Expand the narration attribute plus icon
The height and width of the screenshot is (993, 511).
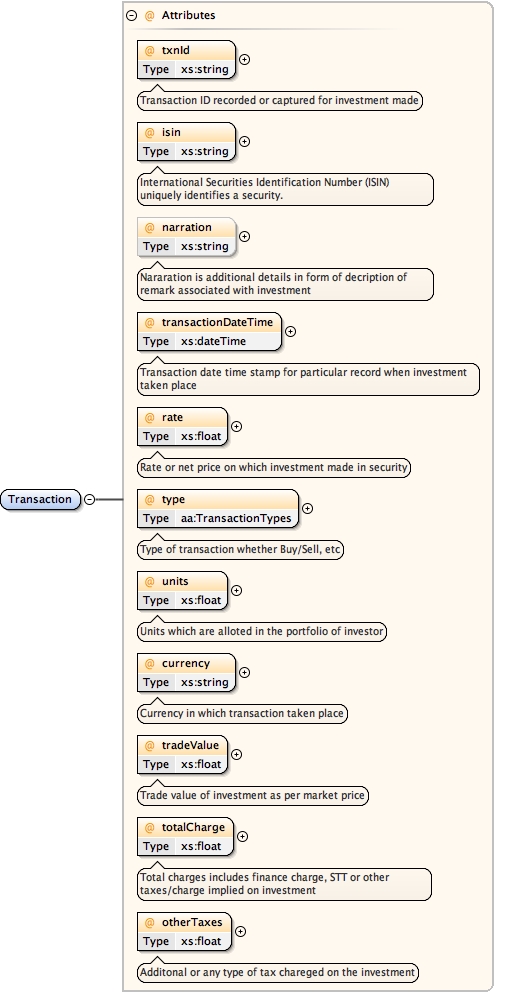point(244,237)
